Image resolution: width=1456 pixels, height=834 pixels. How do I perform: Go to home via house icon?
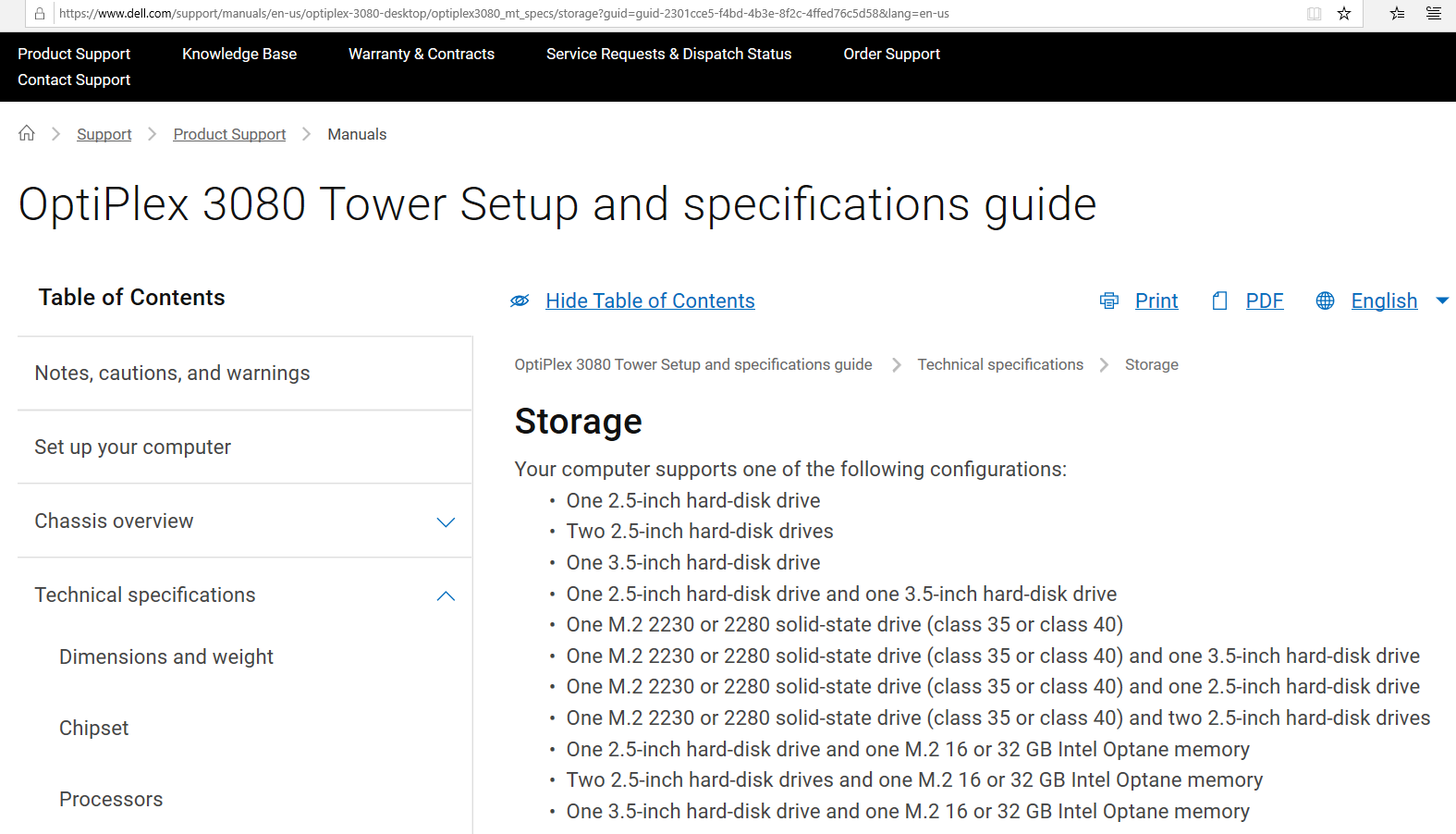pyautogui.click(x=27, y=133)
